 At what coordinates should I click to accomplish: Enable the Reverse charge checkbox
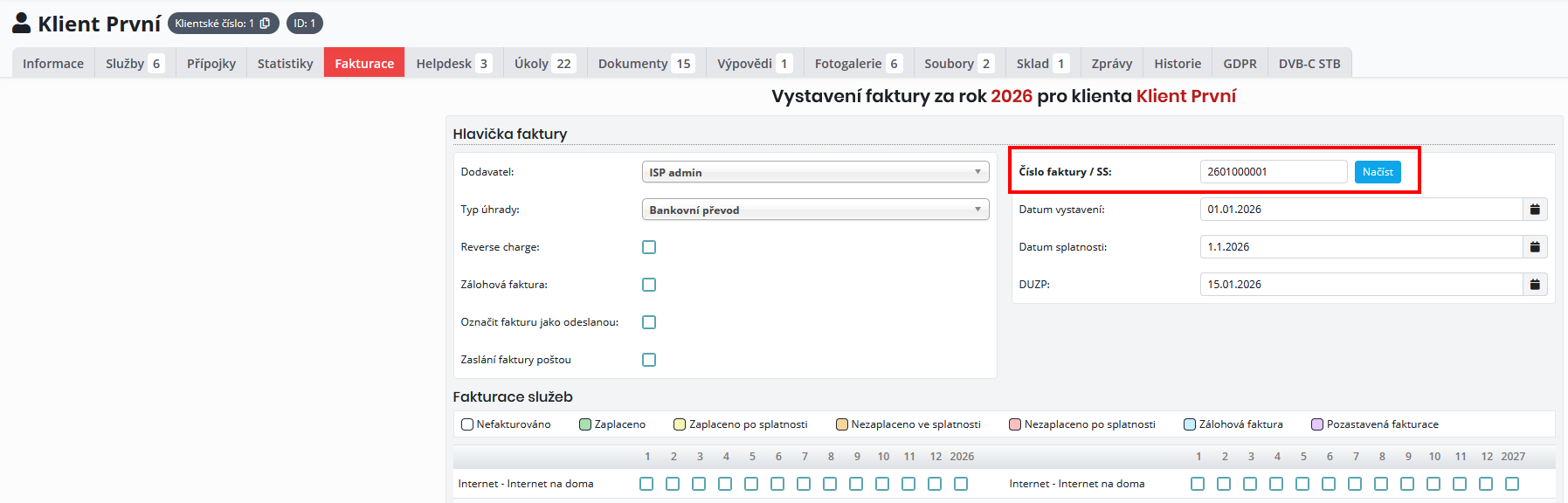tap(649, 247)
